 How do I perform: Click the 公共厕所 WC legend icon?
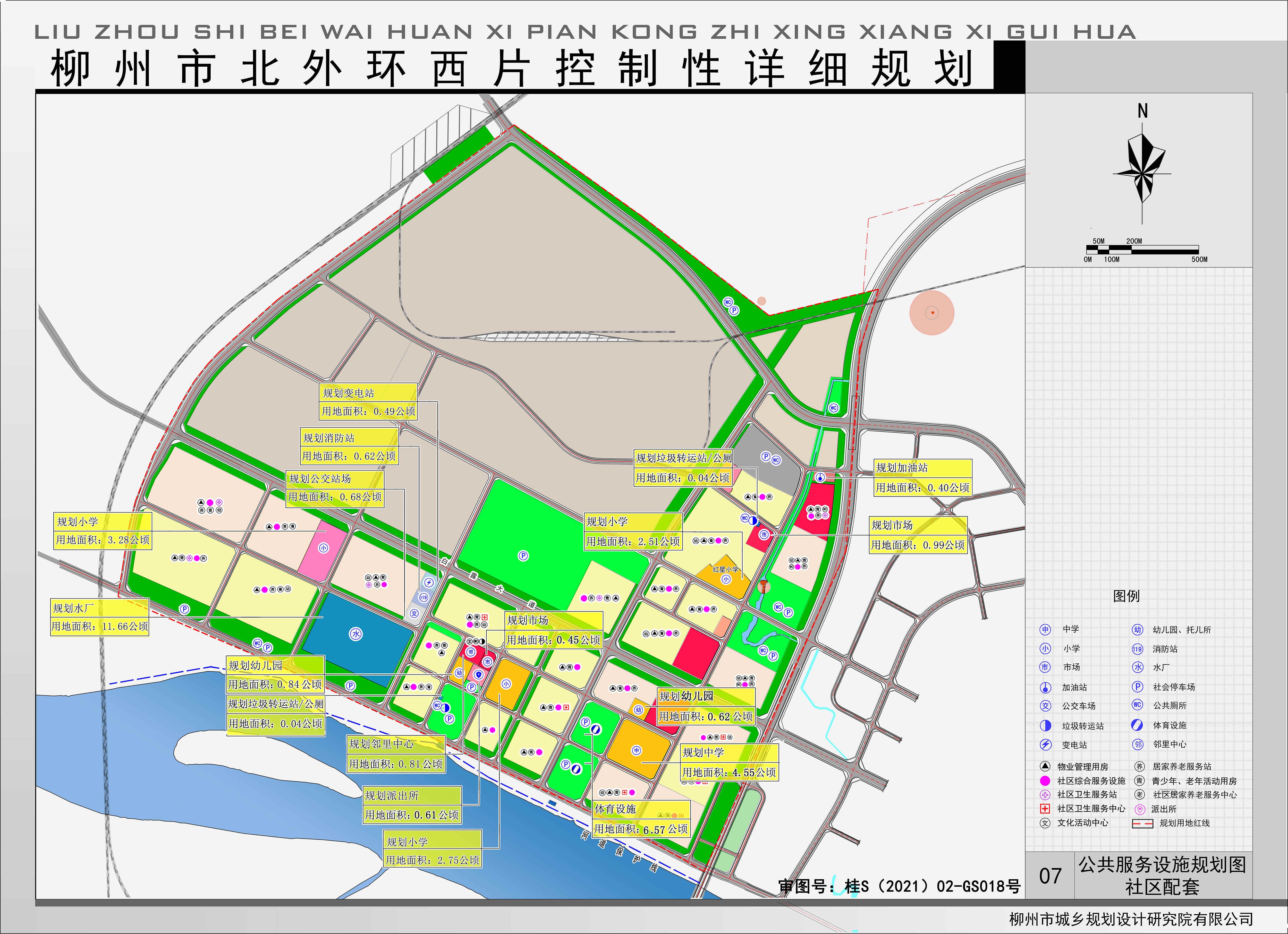click(x=1138, y=705)
